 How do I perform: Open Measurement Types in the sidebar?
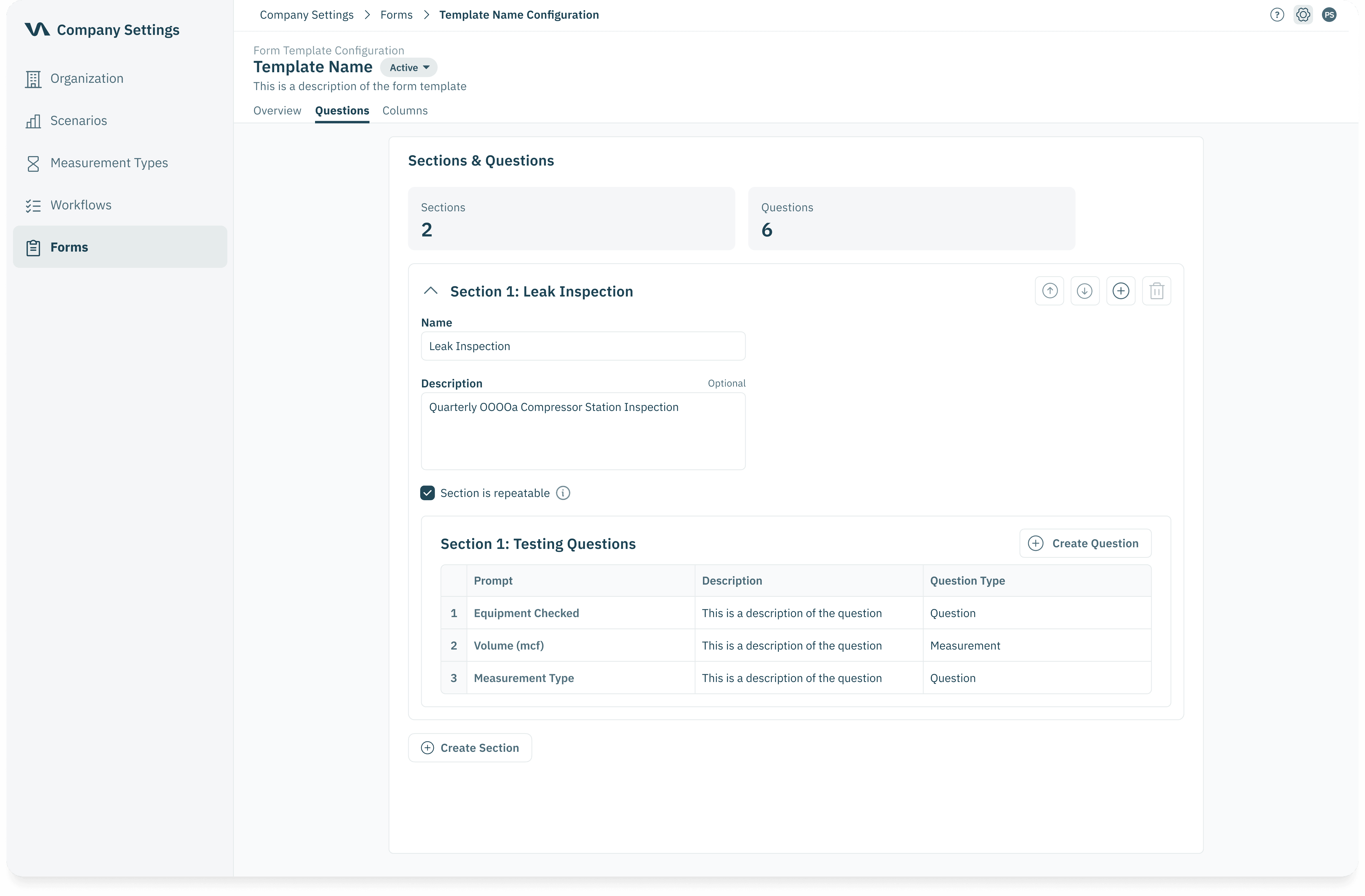pyautogui.click(x=109, y=163)
